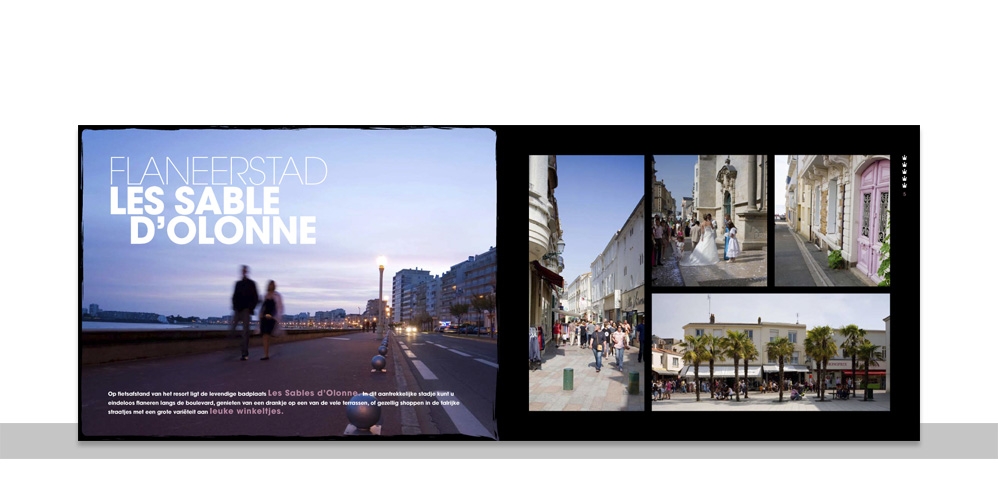Viewport: 998px width, 500px height.
Task: Click the large metal bollard in foreground
Action: (x=362, y=416)
